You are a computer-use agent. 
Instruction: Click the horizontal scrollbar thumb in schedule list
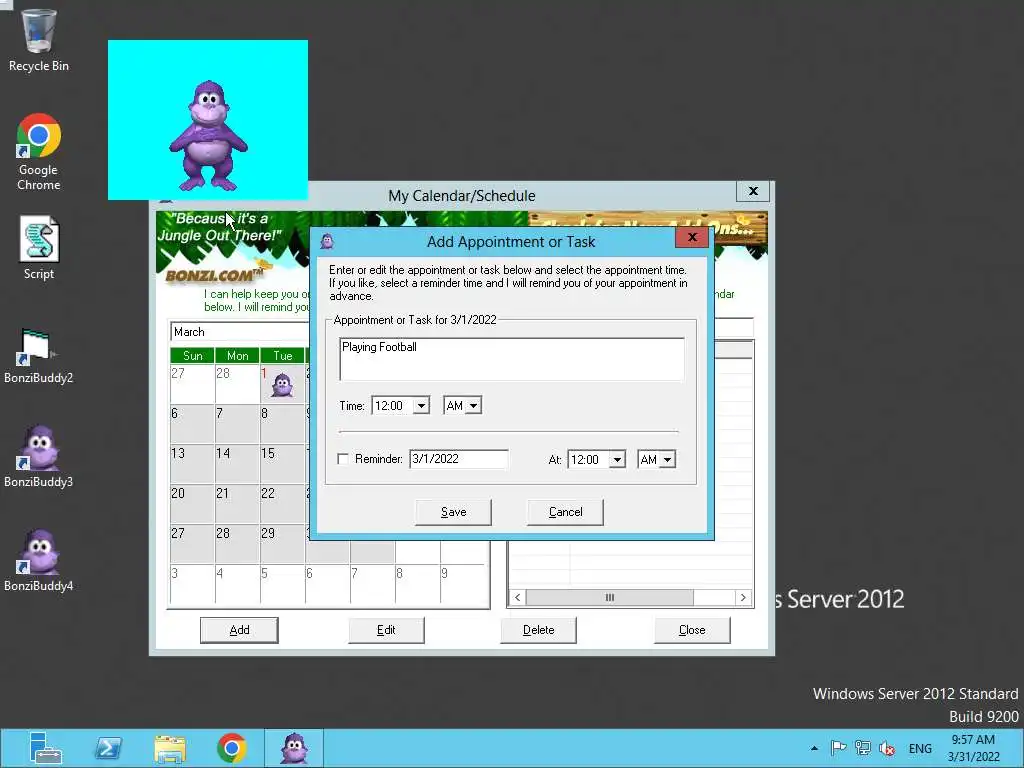tap(609, 598)
